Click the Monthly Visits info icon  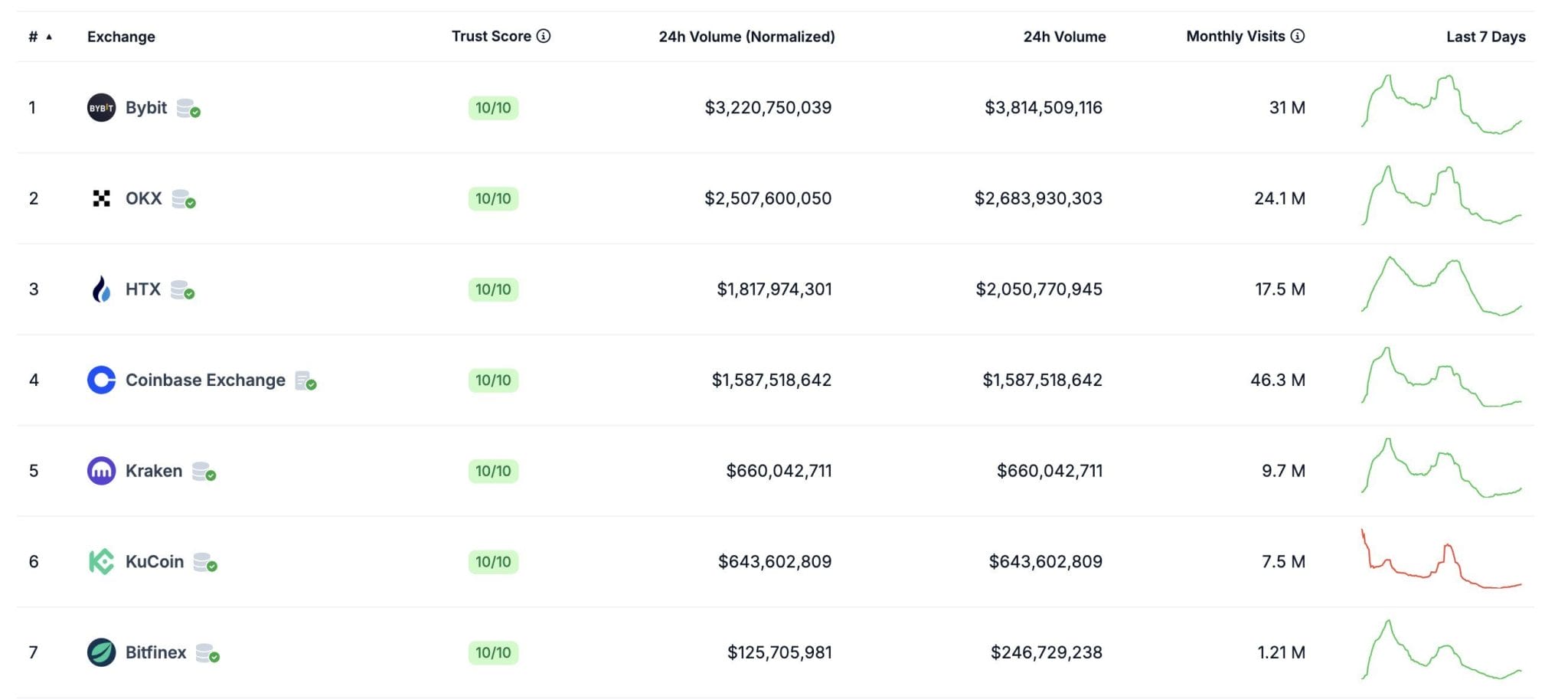pos(1298,36)
